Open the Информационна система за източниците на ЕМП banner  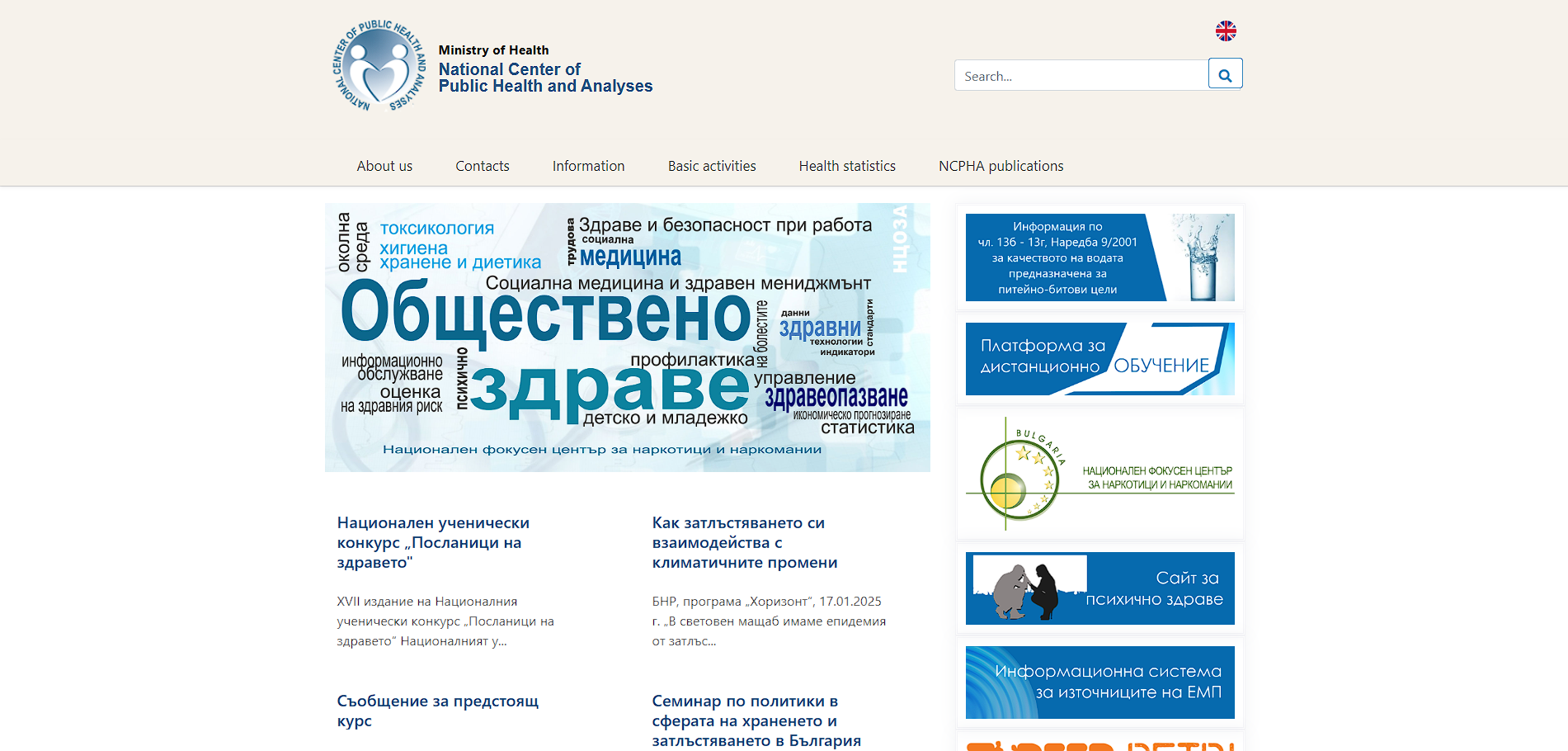pyautogui.click(x=1099, y=683)
